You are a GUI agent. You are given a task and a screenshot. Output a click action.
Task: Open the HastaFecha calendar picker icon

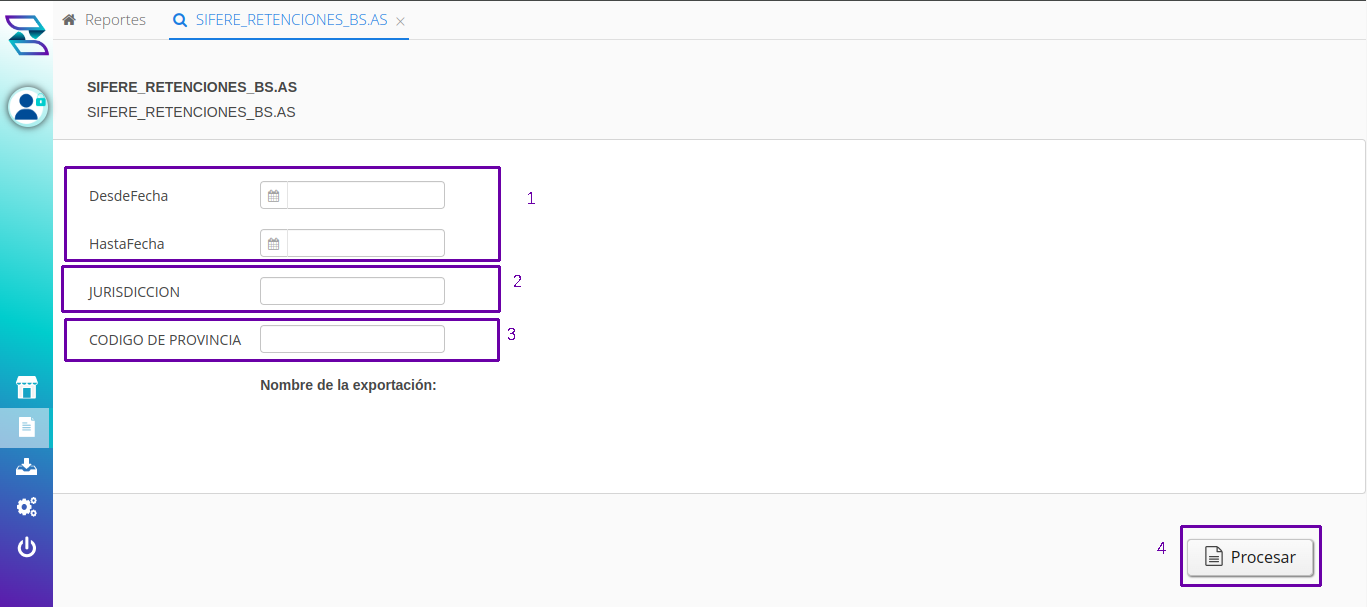coord(274,243)
